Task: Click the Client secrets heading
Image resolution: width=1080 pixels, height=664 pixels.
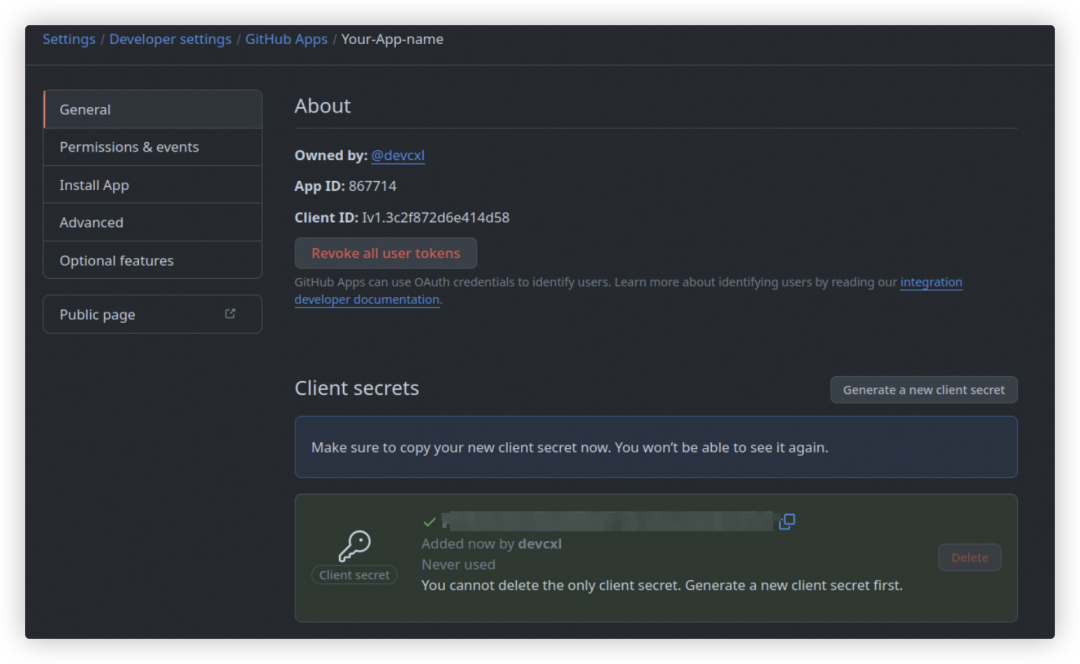Action: point(357,388)
